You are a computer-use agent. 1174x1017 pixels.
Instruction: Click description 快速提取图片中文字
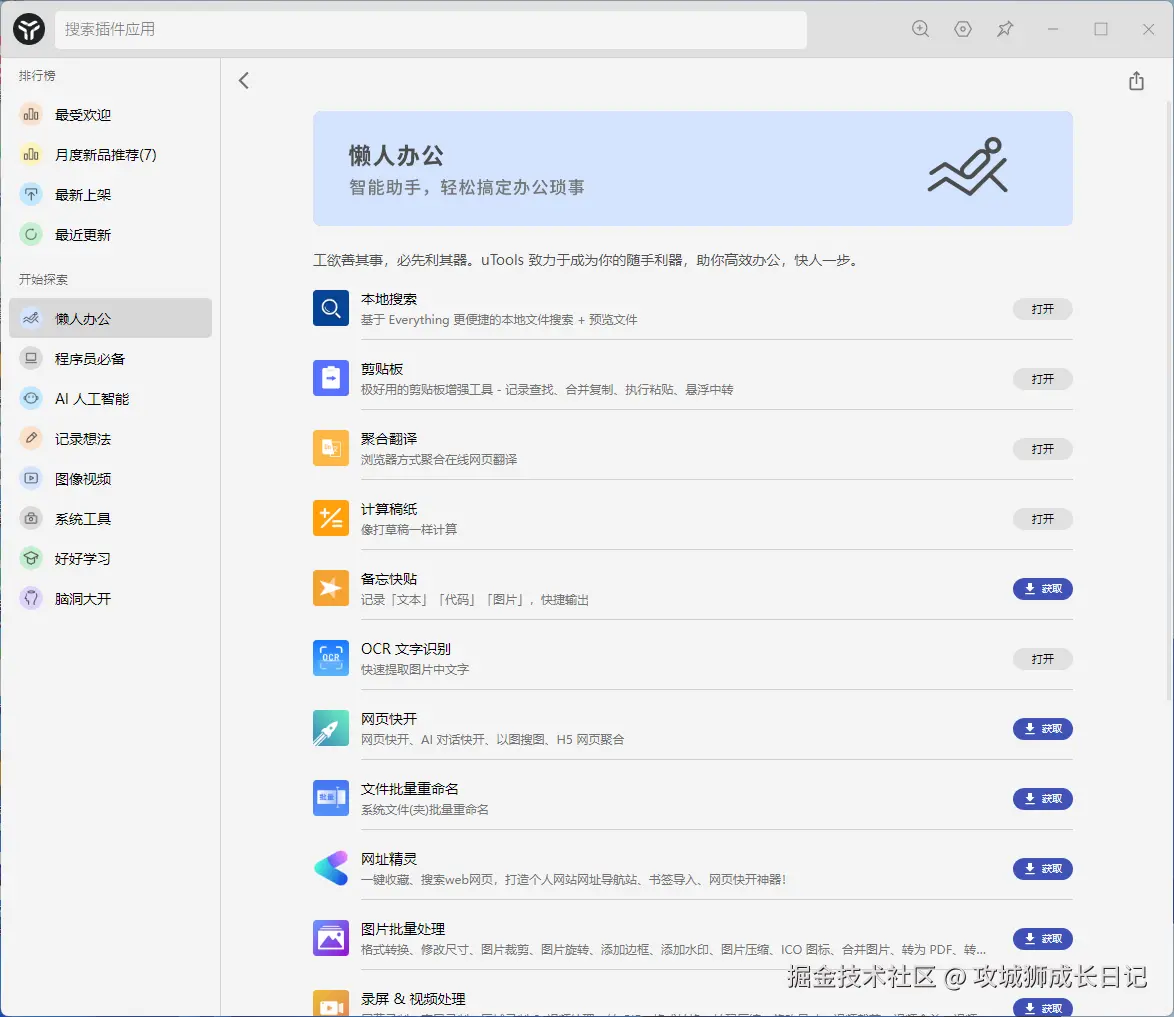coord(415,670)
